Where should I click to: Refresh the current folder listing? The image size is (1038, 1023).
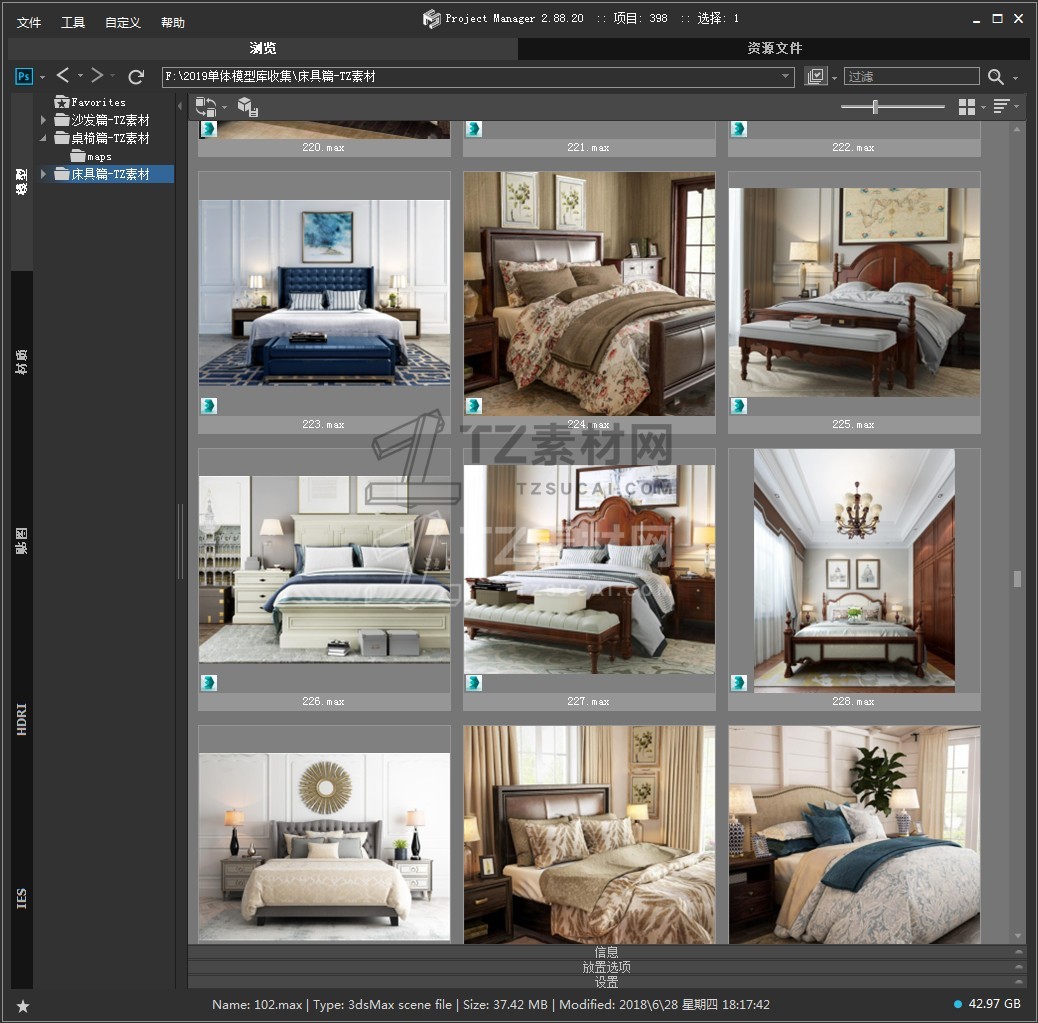click(136, 76)
